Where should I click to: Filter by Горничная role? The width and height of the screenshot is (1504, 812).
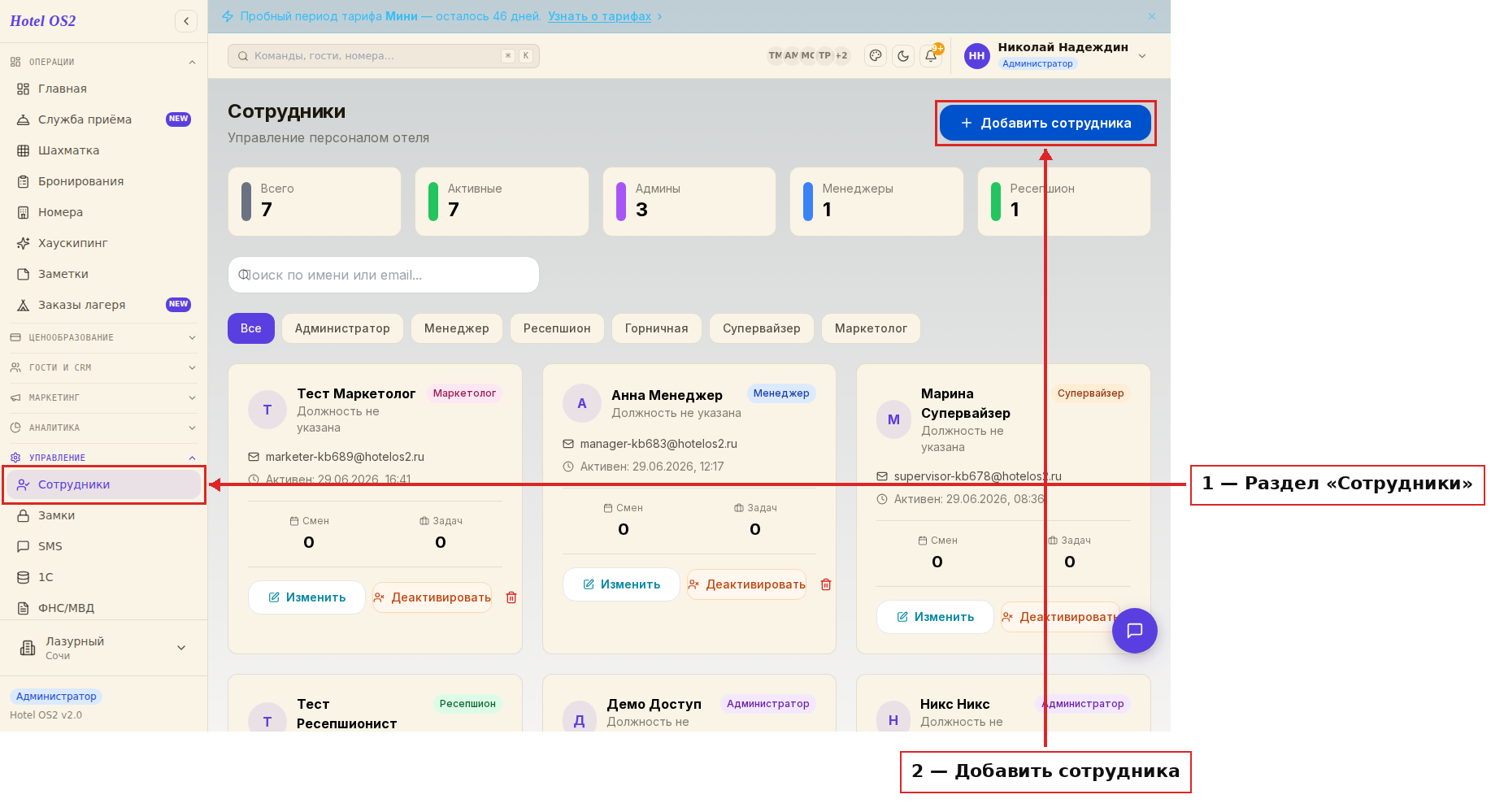657,328
